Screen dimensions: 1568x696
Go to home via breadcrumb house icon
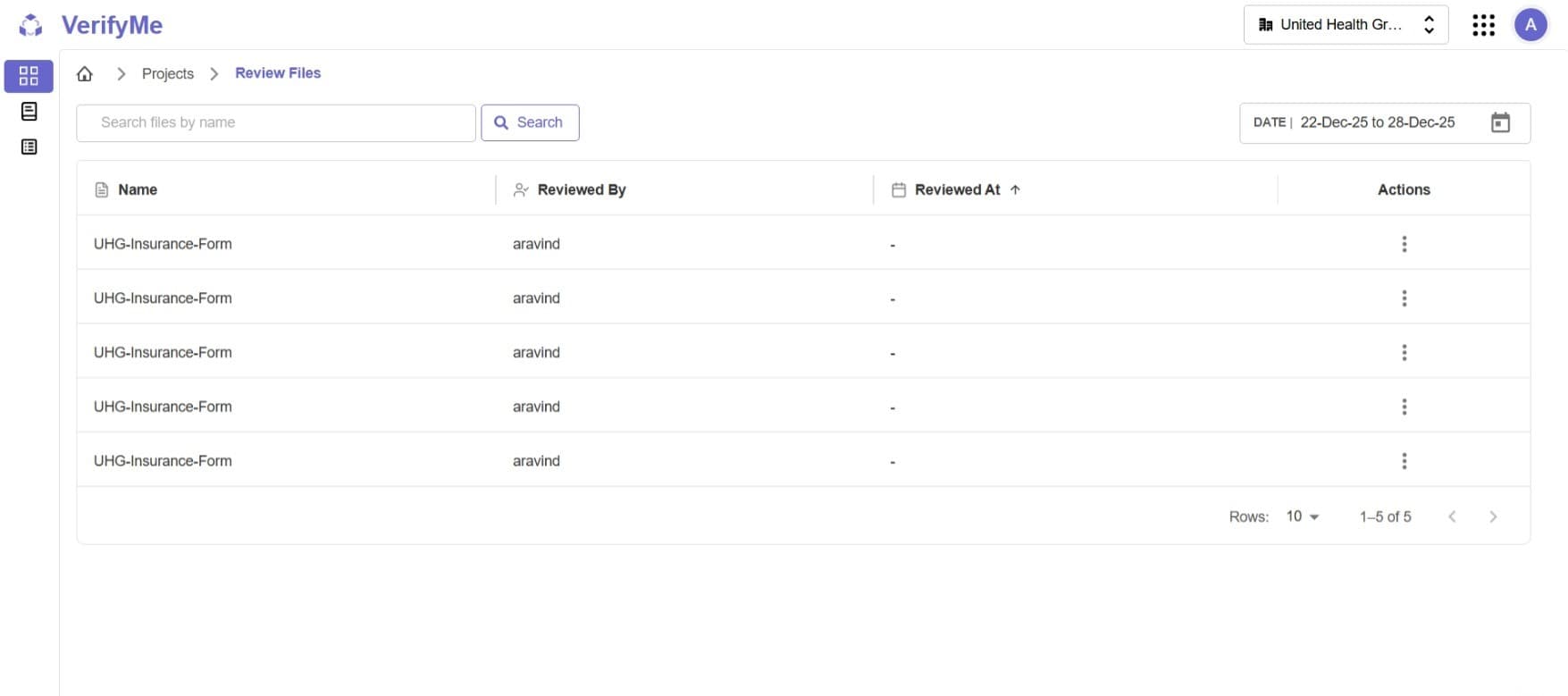(85, 74)
